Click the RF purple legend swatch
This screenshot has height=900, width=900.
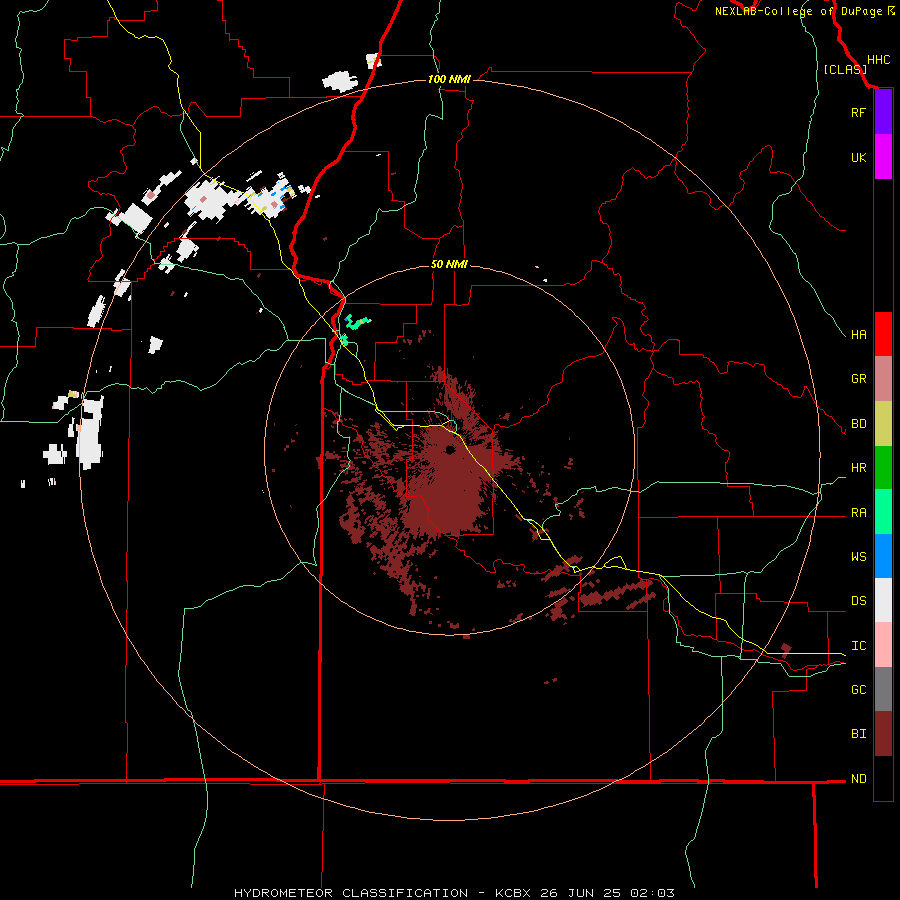(x=883, y=112)
